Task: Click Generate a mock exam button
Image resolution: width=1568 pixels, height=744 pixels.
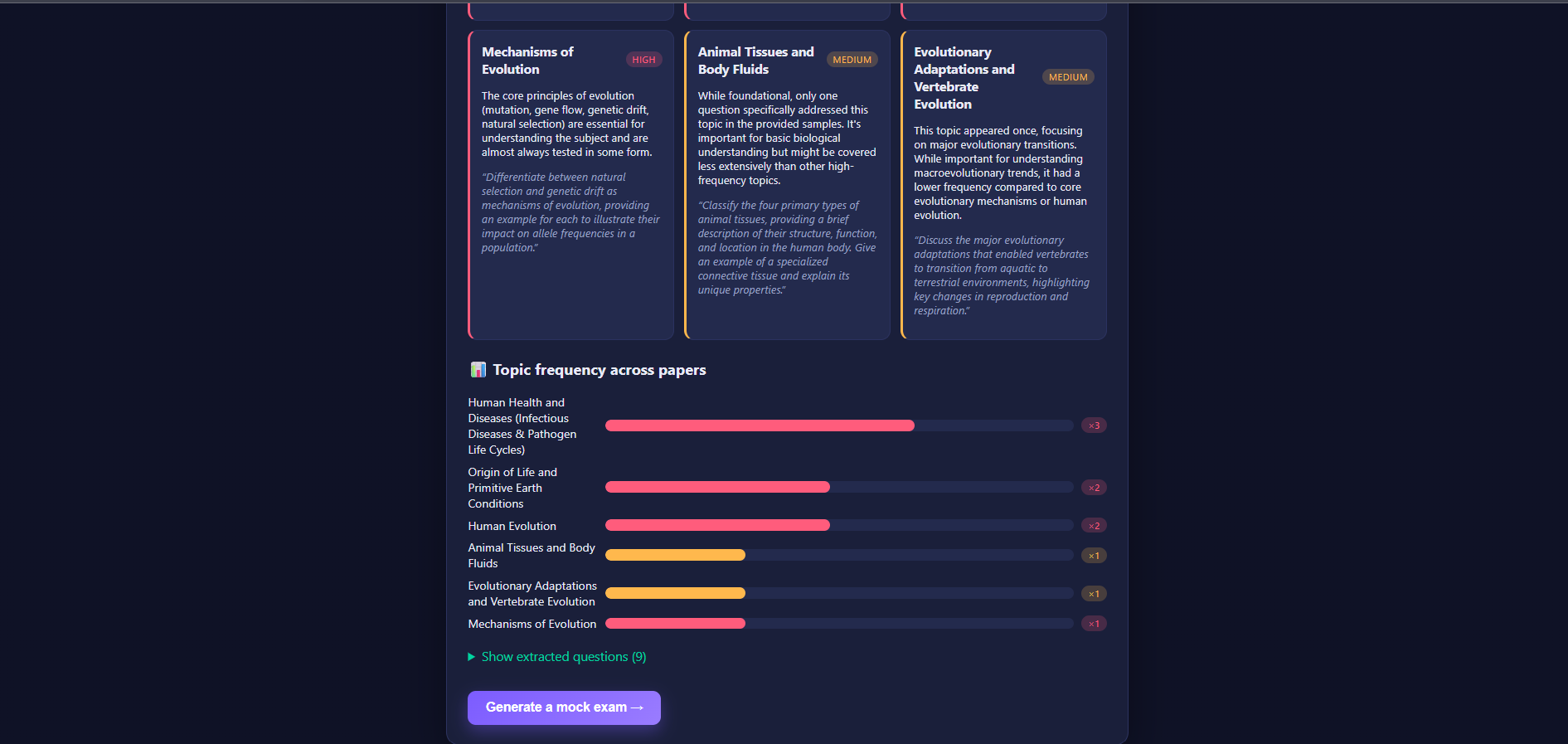Action: coord(564,708)
